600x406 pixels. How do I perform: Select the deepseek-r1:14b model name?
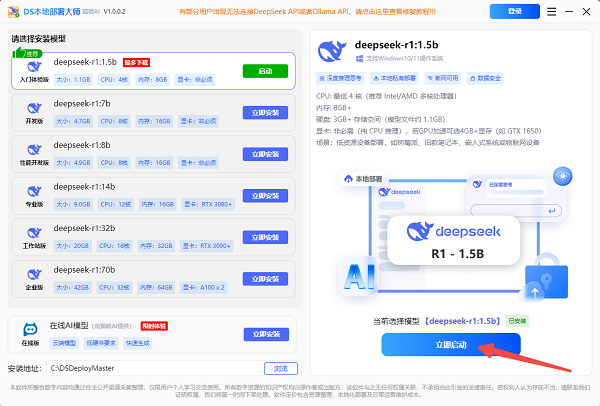tap(84, 186)
